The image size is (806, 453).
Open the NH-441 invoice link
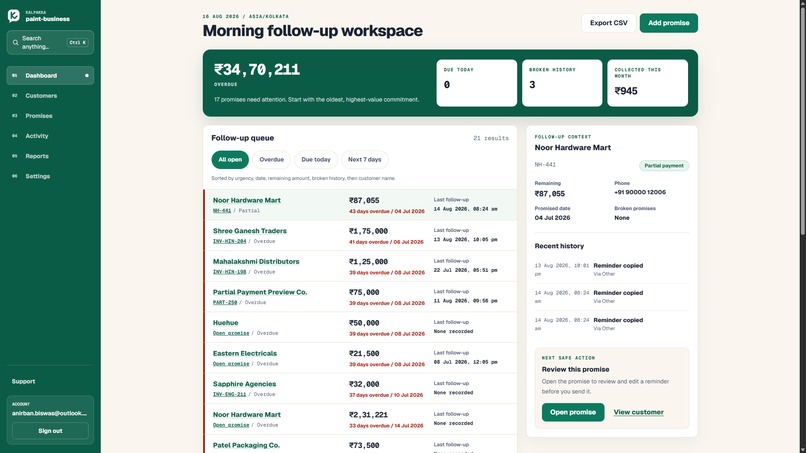click(x=222, y=211)
